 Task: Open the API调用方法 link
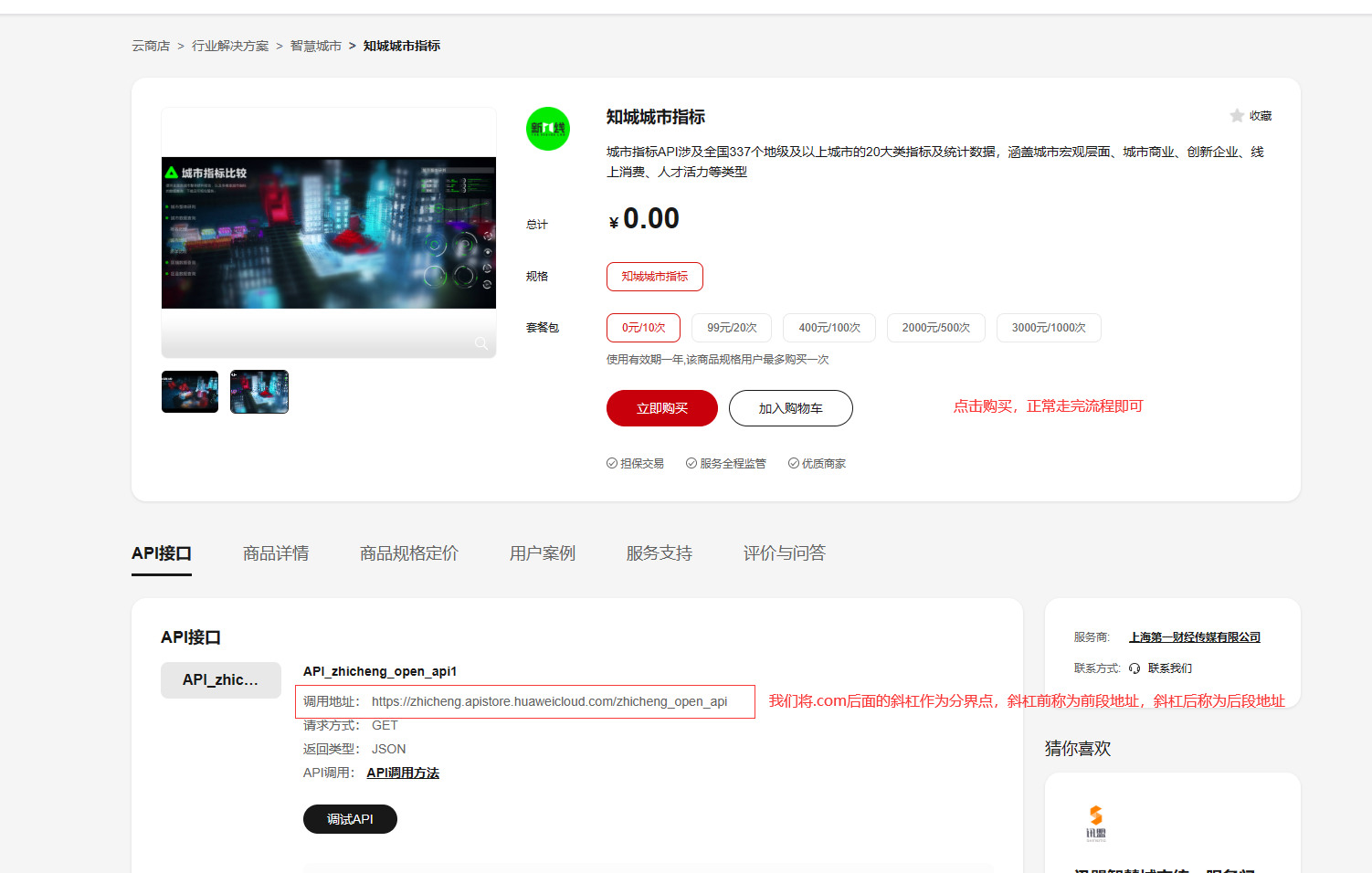coord(403,773)
